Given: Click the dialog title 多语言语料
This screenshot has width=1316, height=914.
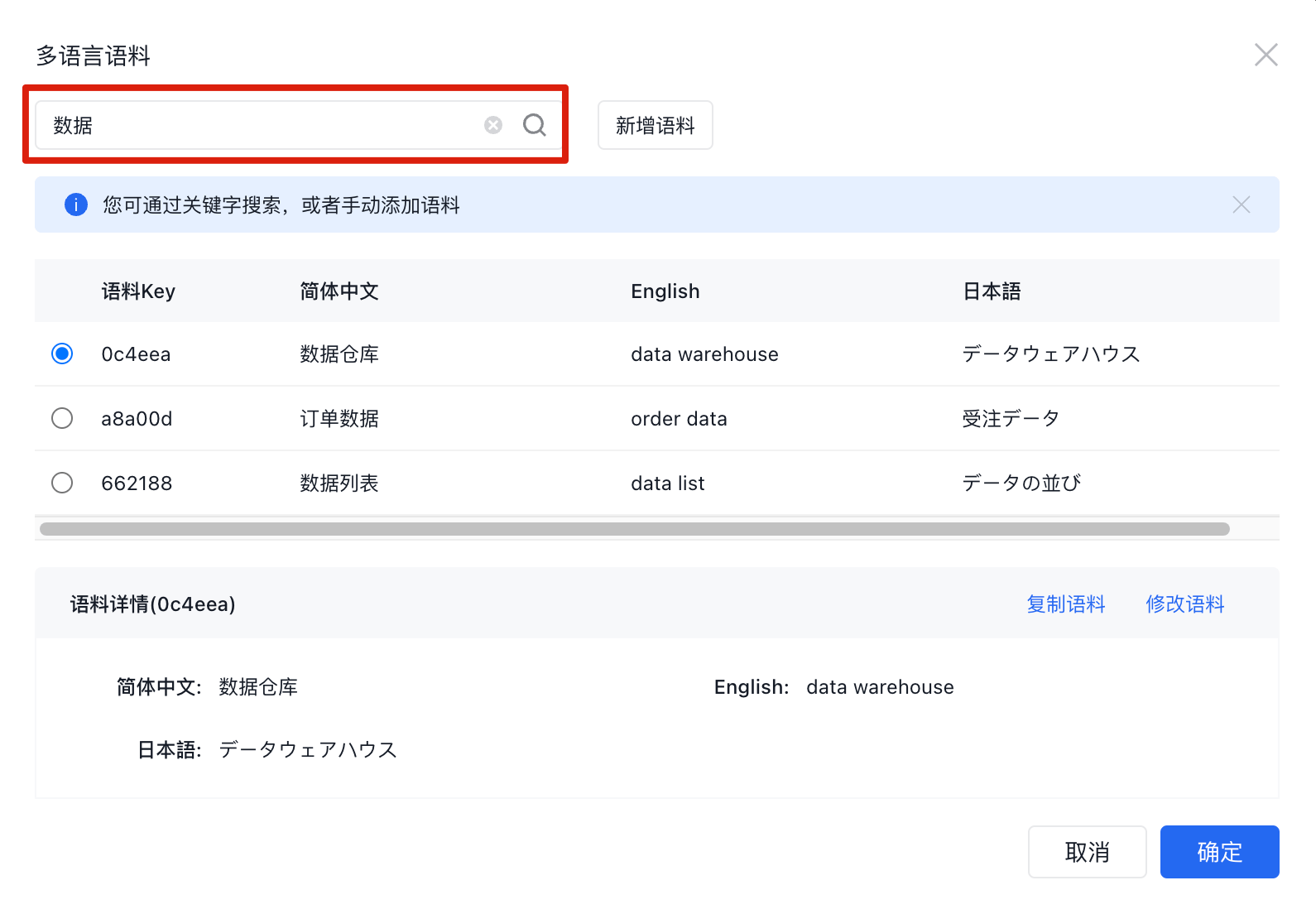Looking at the screenshot, I should point(93,55).
